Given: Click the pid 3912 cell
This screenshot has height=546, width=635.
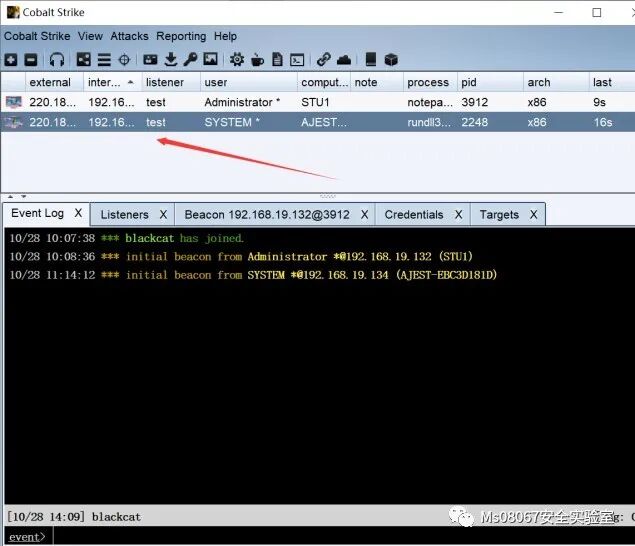Looking at the screenshot, I should (x=490, y=102).
